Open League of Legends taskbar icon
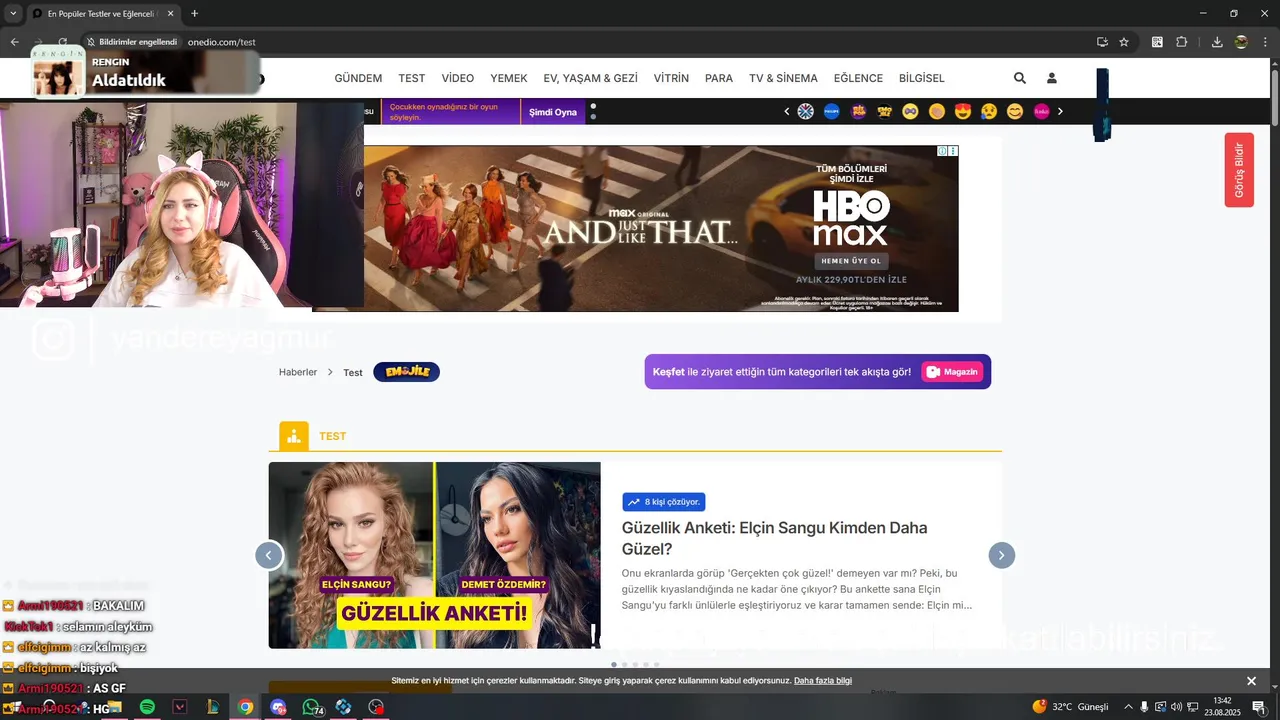1280x720 pixels. point(212,707)
